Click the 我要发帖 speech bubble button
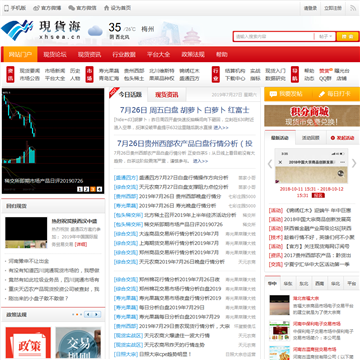 point(287,94)
